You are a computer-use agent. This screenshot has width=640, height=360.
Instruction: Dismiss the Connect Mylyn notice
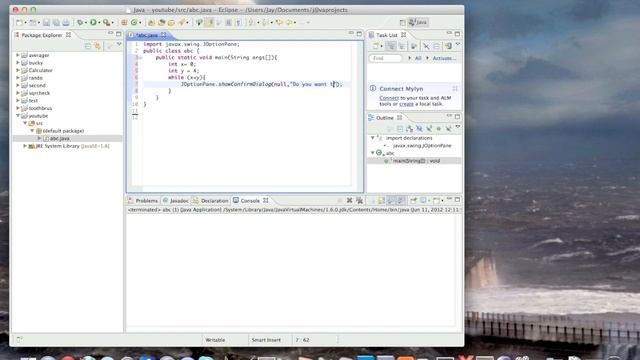[x=455, y=89]
